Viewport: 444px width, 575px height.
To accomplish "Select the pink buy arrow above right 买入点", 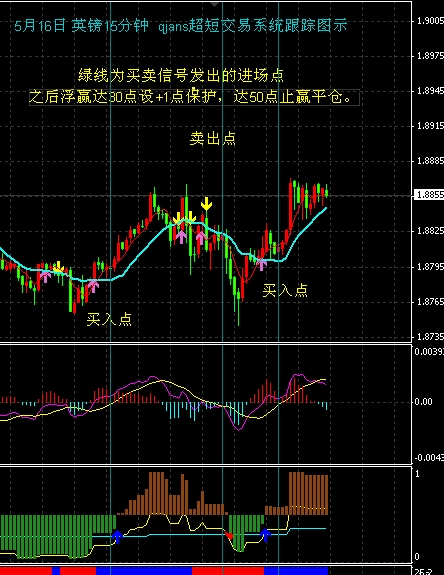I will tap(261, 264).
